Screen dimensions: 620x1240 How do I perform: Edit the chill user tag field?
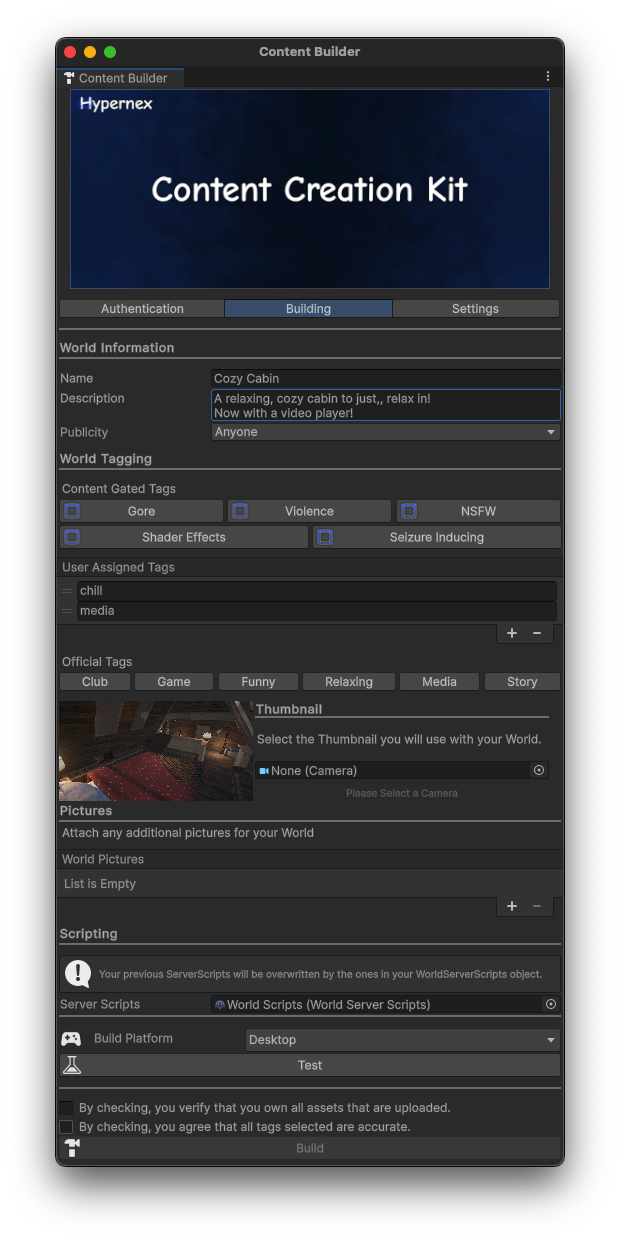[x=317, y=591]
